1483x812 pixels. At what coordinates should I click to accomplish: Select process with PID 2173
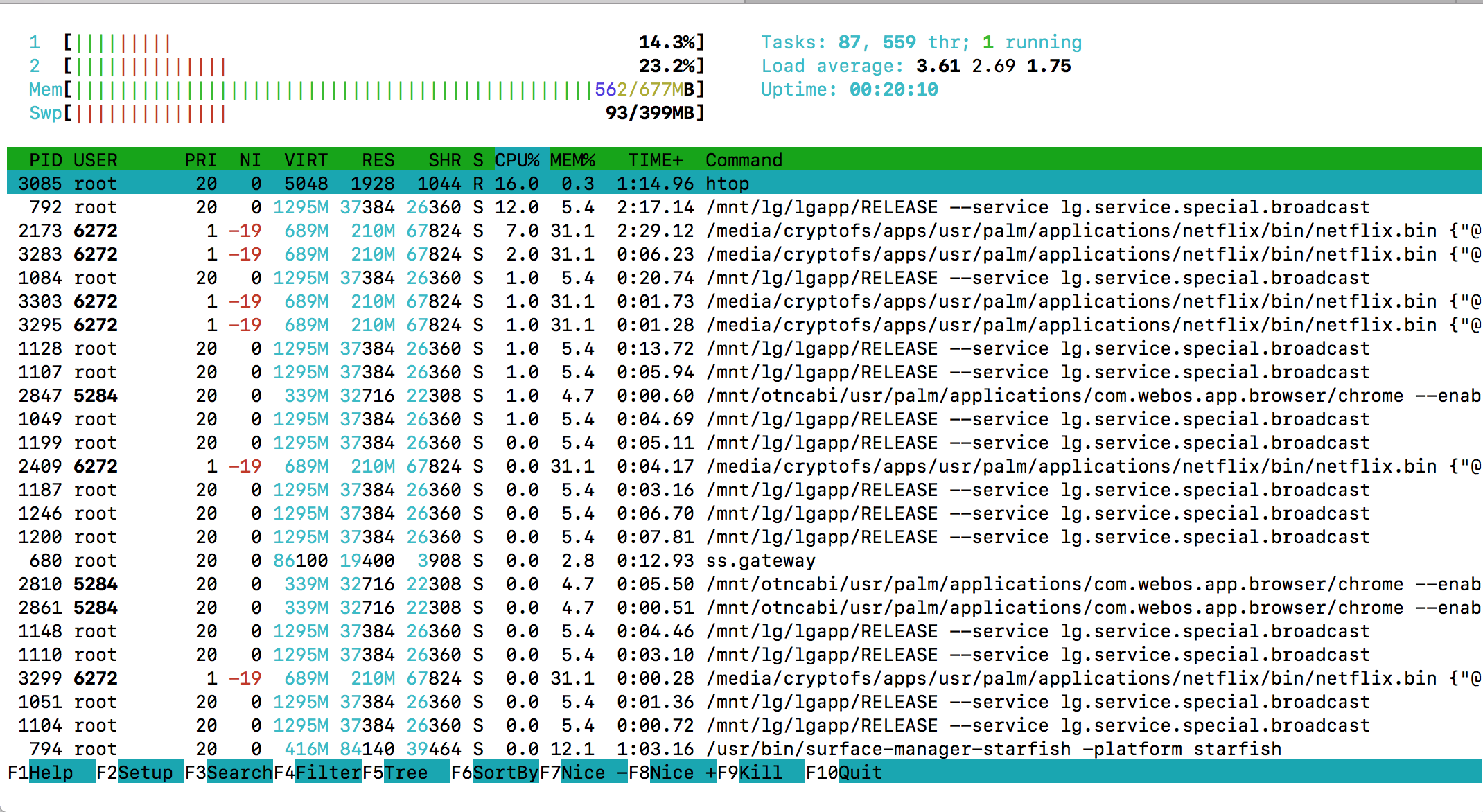click(x=40, y=231)
